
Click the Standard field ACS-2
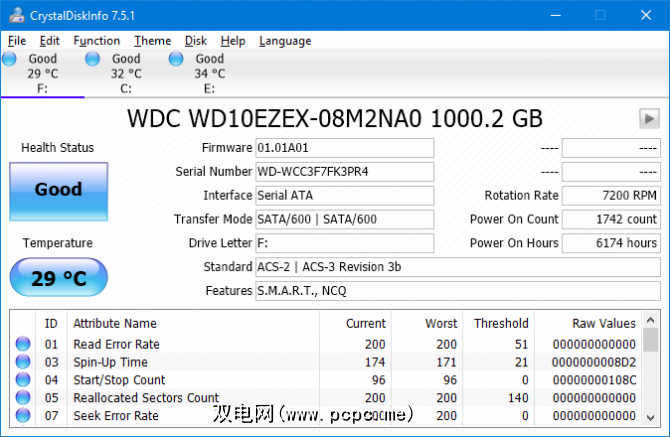pos(458,267)
